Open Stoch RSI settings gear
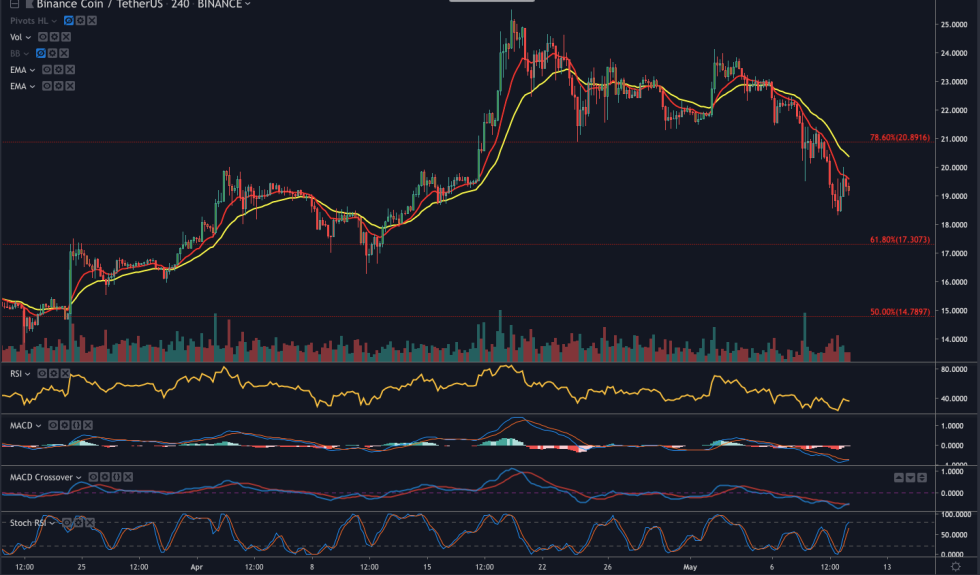The height and width of the screenshot is (575, 980). coord(80,522)
